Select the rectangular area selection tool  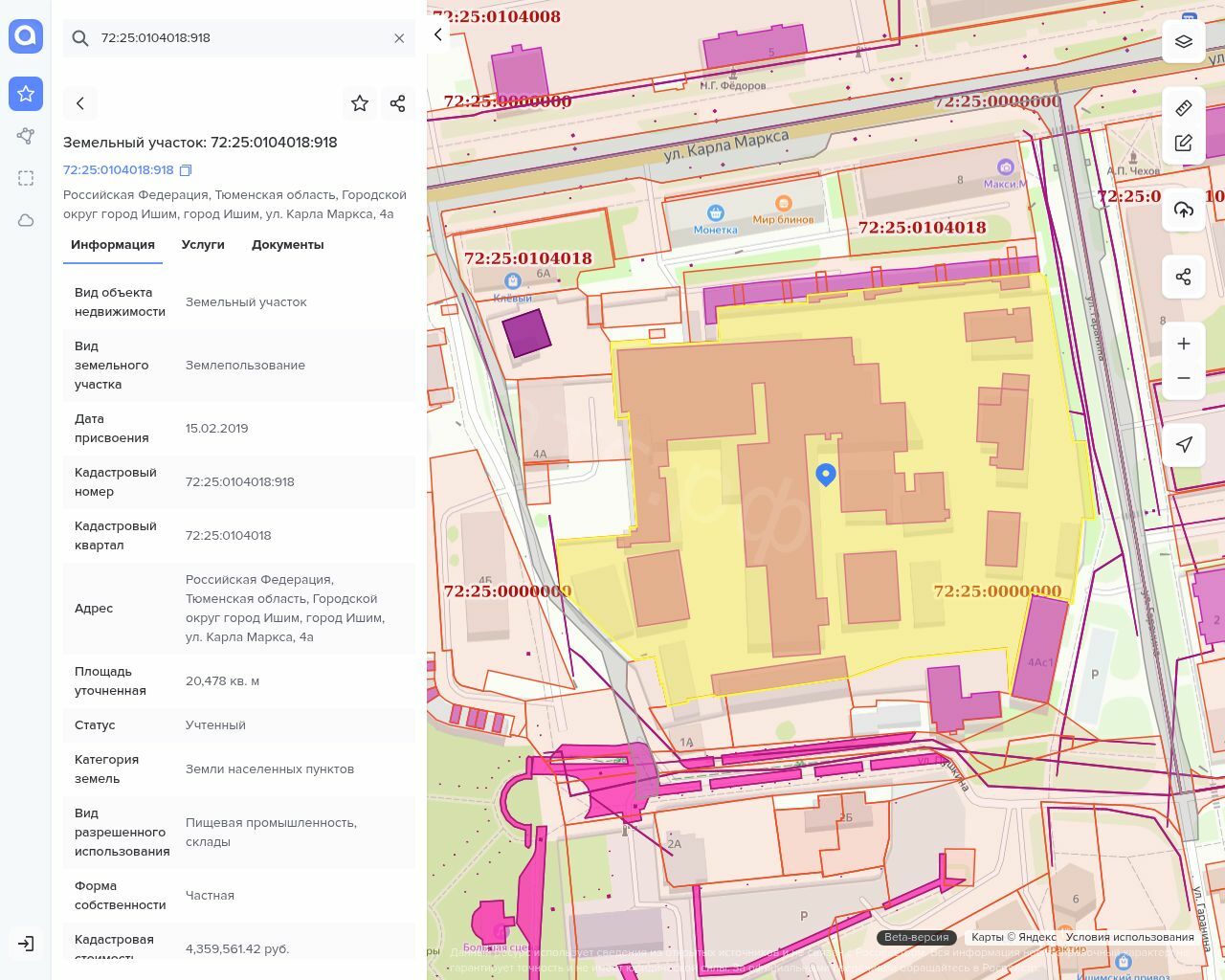pos(26,178)
